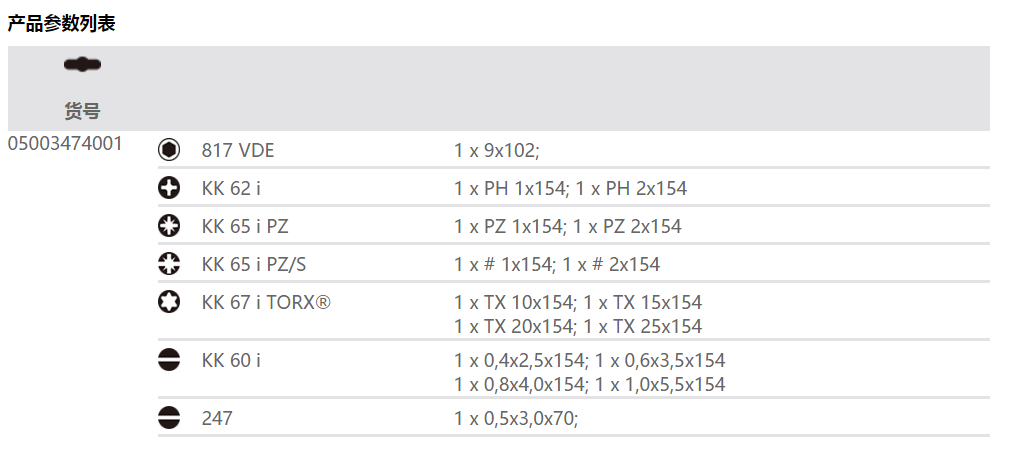The height and width of the screenshot is (475, 1012).
Task: Click the blade icon above 货号 header
Action: click(82, 66)
